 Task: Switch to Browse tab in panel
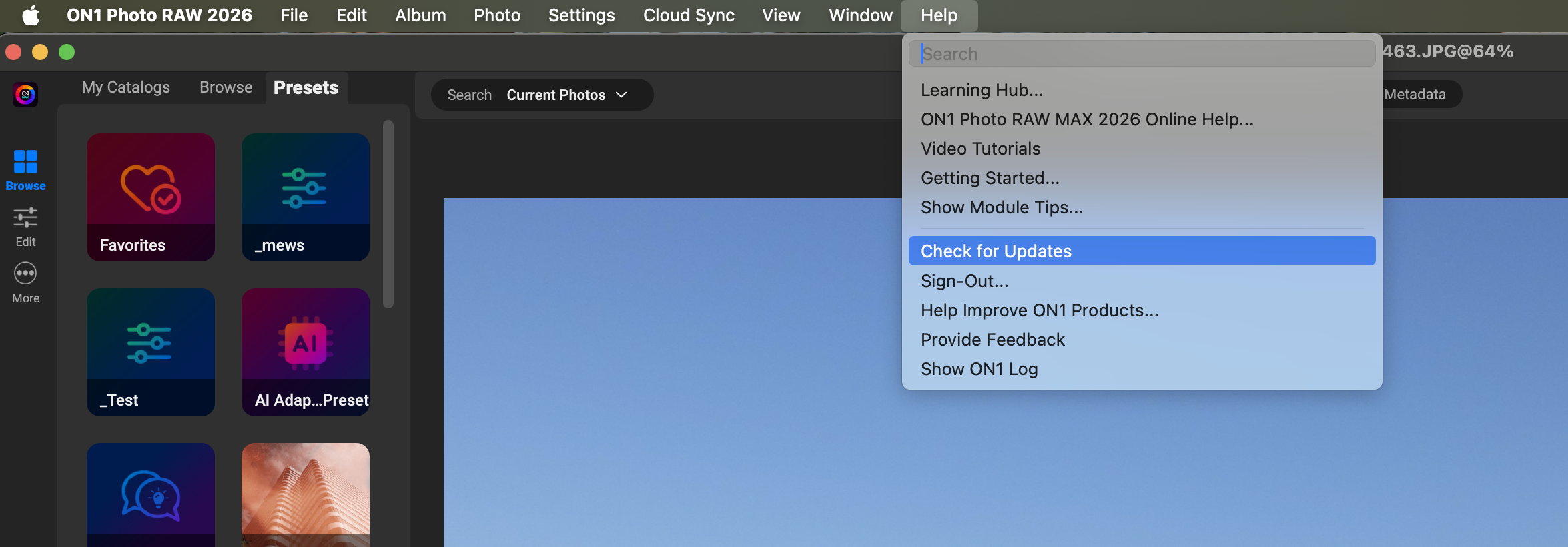pos(226,87)
